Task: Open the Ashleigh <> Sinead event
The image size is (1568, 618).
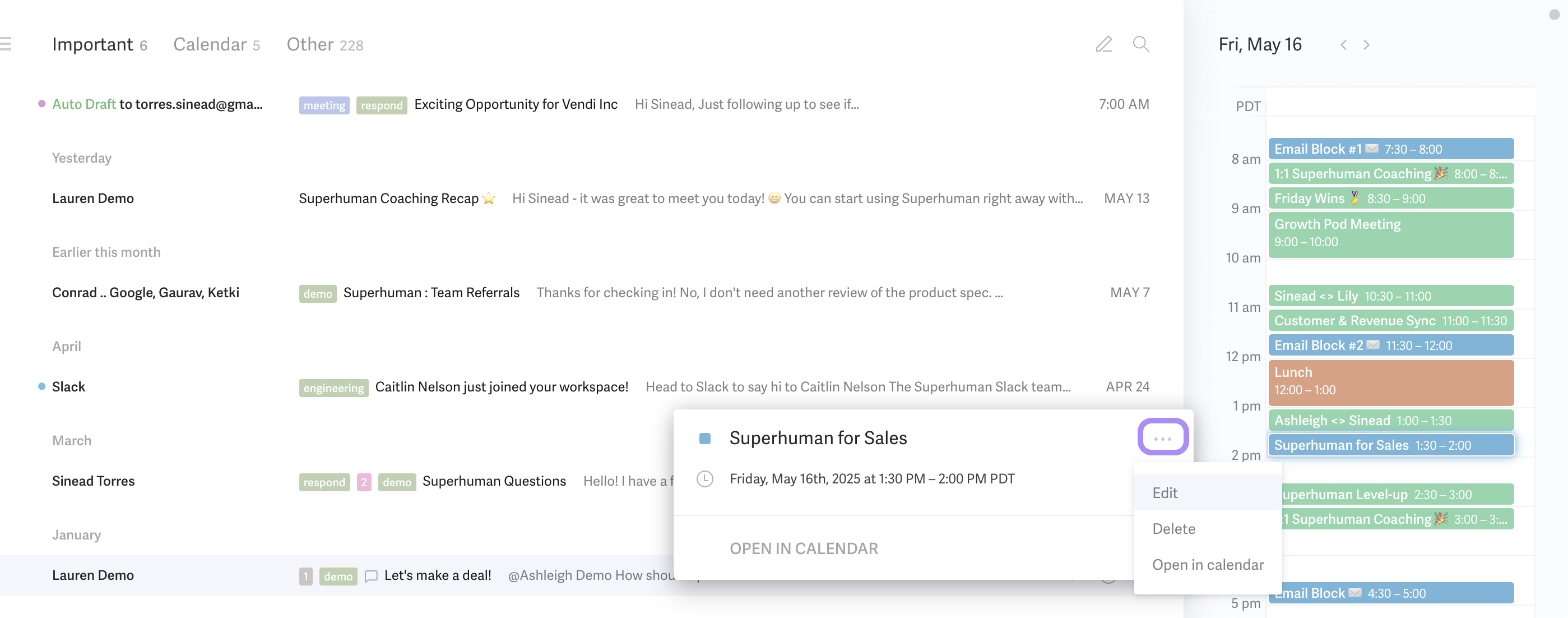Action: coord(1391,420)
